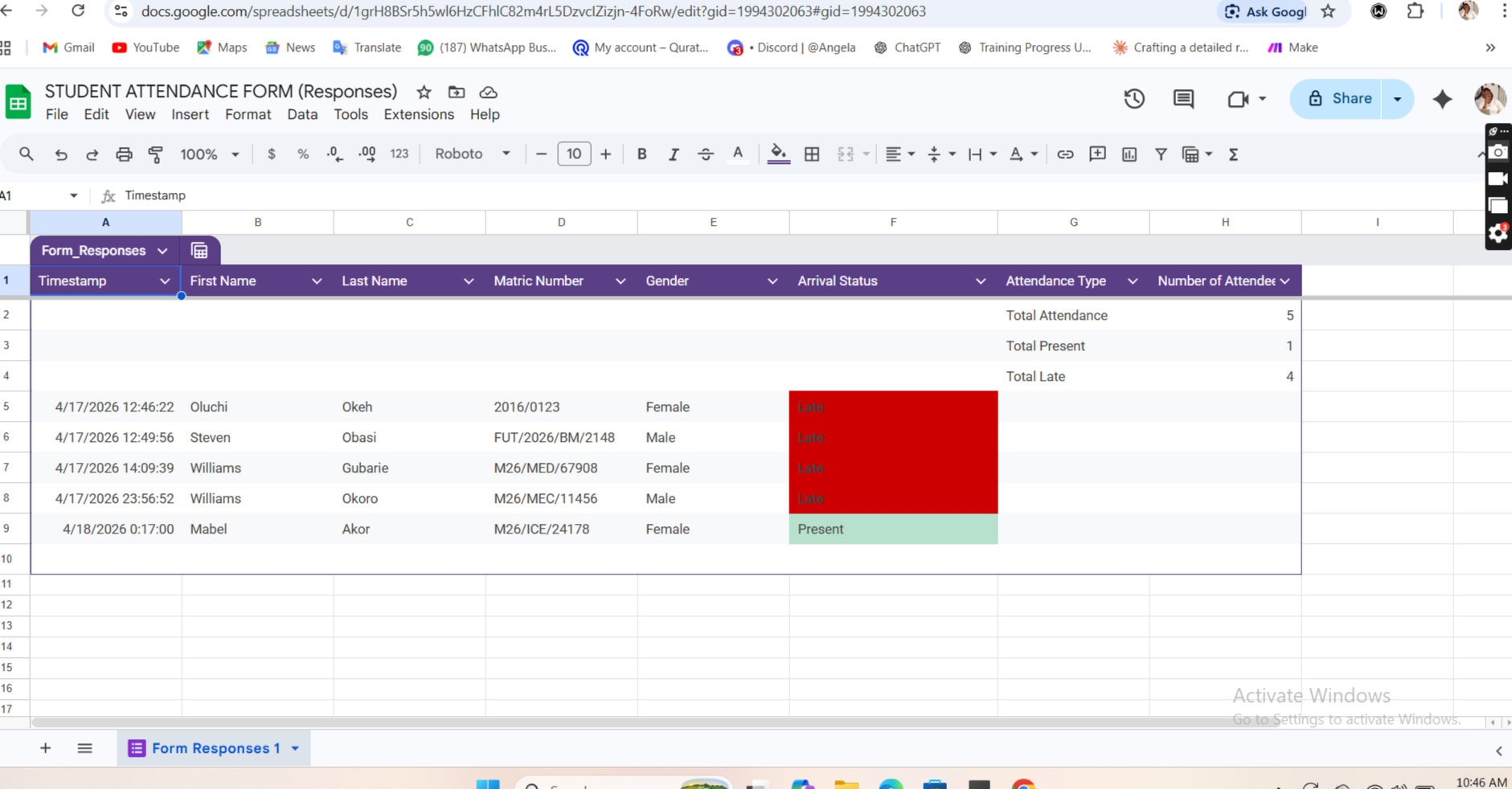Open the borders menu

coord(812,154)
